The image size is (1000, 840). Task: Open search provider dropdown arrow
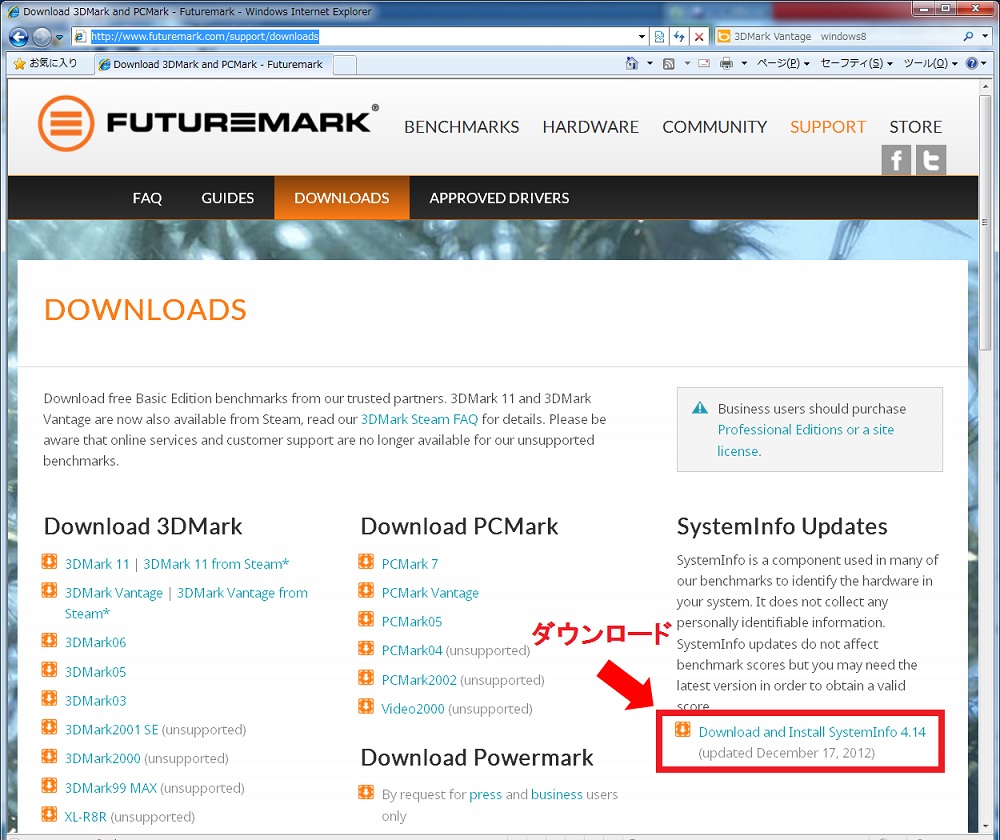pos(985,37)
